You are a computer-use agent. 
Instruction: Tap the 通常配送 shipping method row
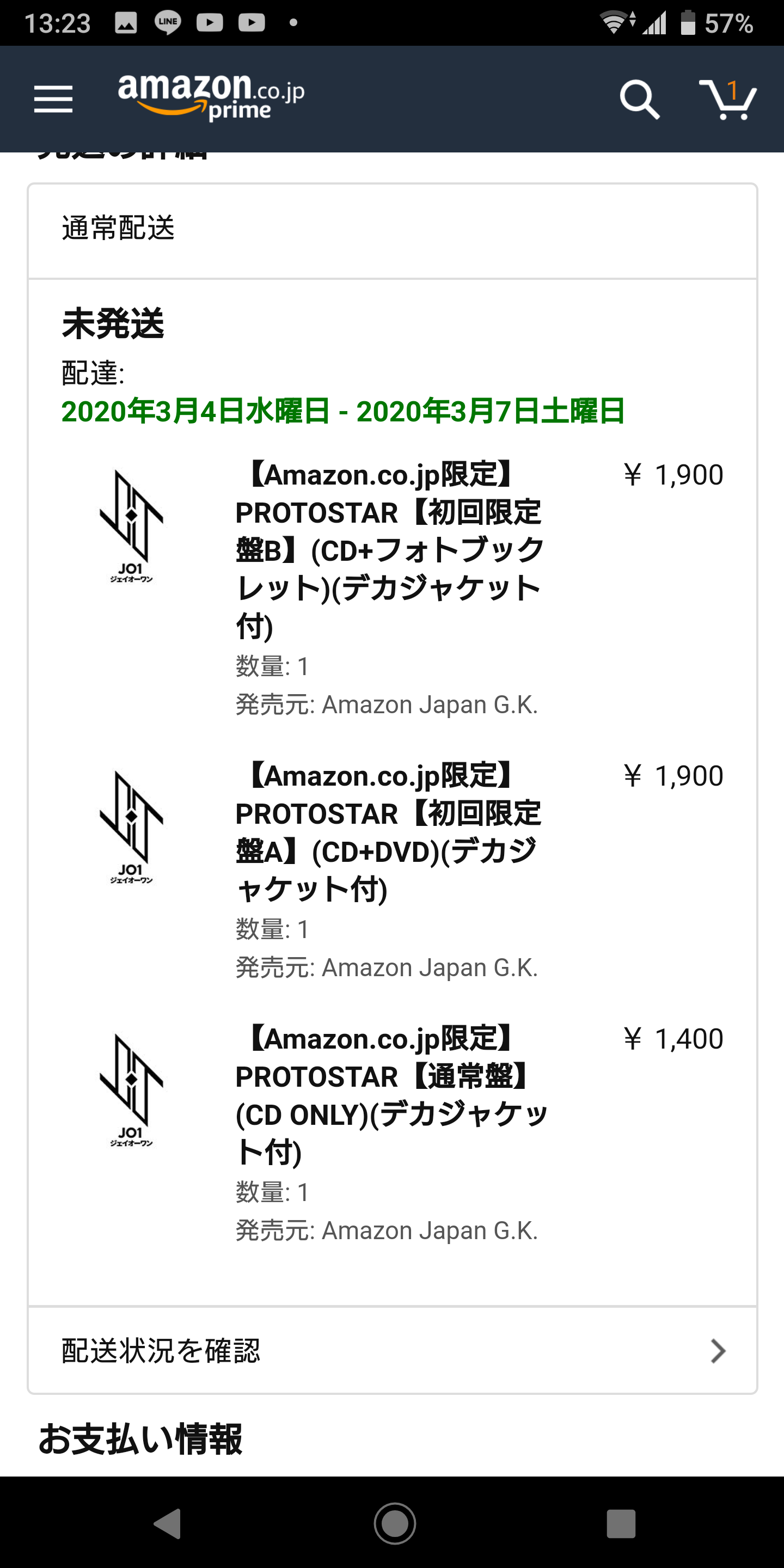point(392,229)
